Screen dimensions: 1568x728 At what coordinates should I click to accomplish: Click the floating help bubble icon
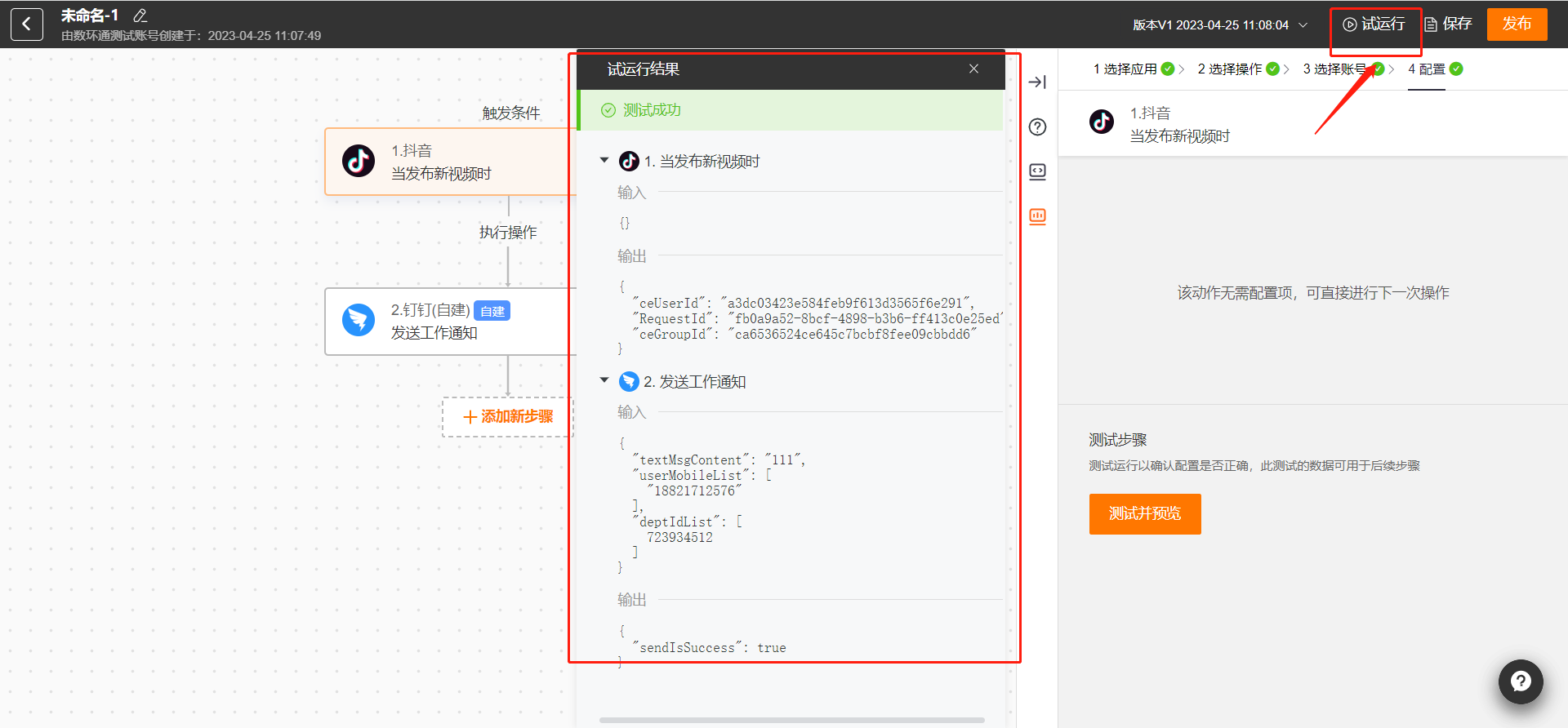click(x=1520, y=681)
